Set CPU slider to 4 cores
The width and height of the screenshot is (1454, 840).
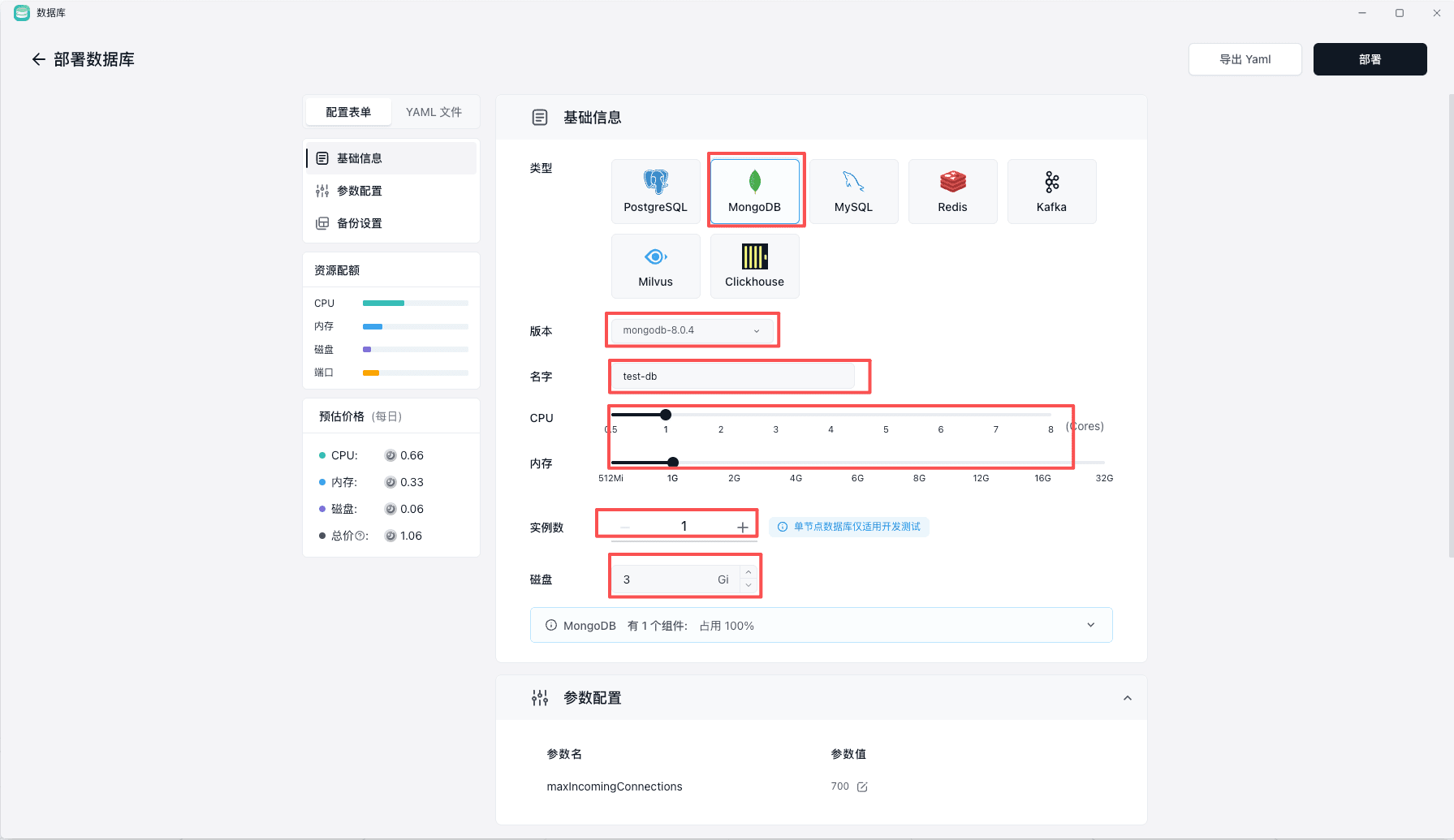coord(831,415)
